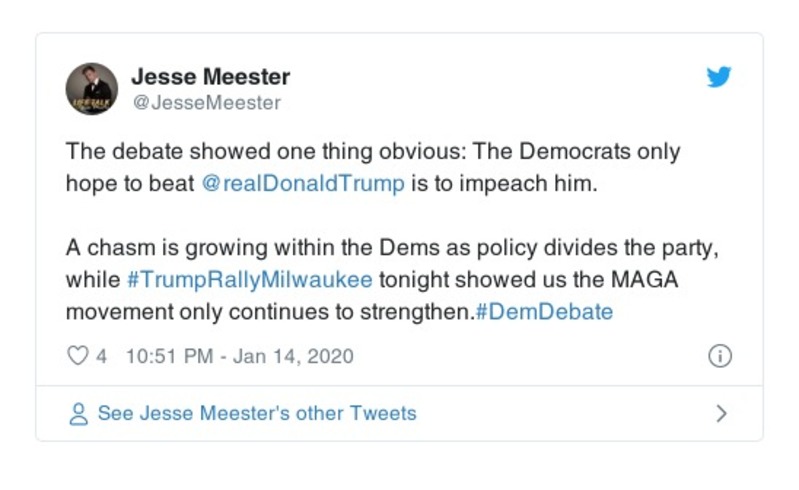Click the Jan 14, 2020 date
799x490 pixels.
click(x=293, y=356)
